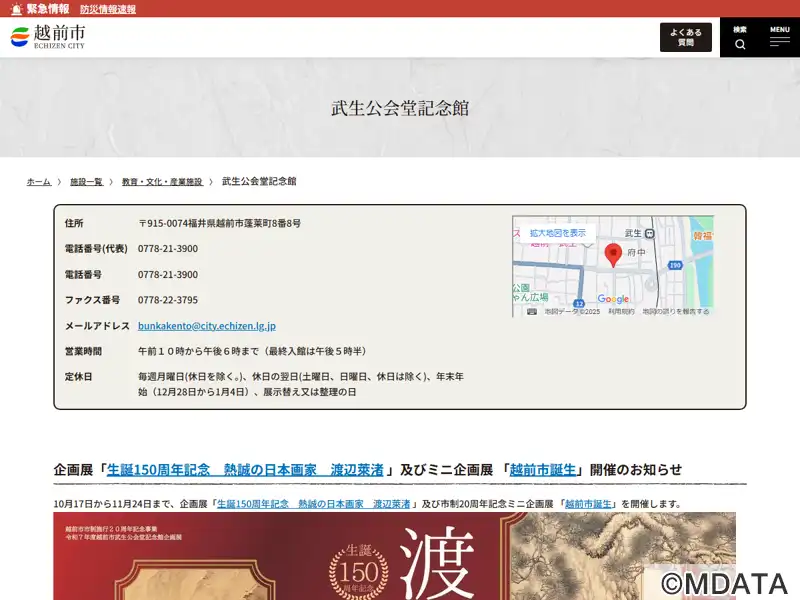Screen dimensions: 800x600
Task: Click the よくある質問 button
Action: click(685, 37)
